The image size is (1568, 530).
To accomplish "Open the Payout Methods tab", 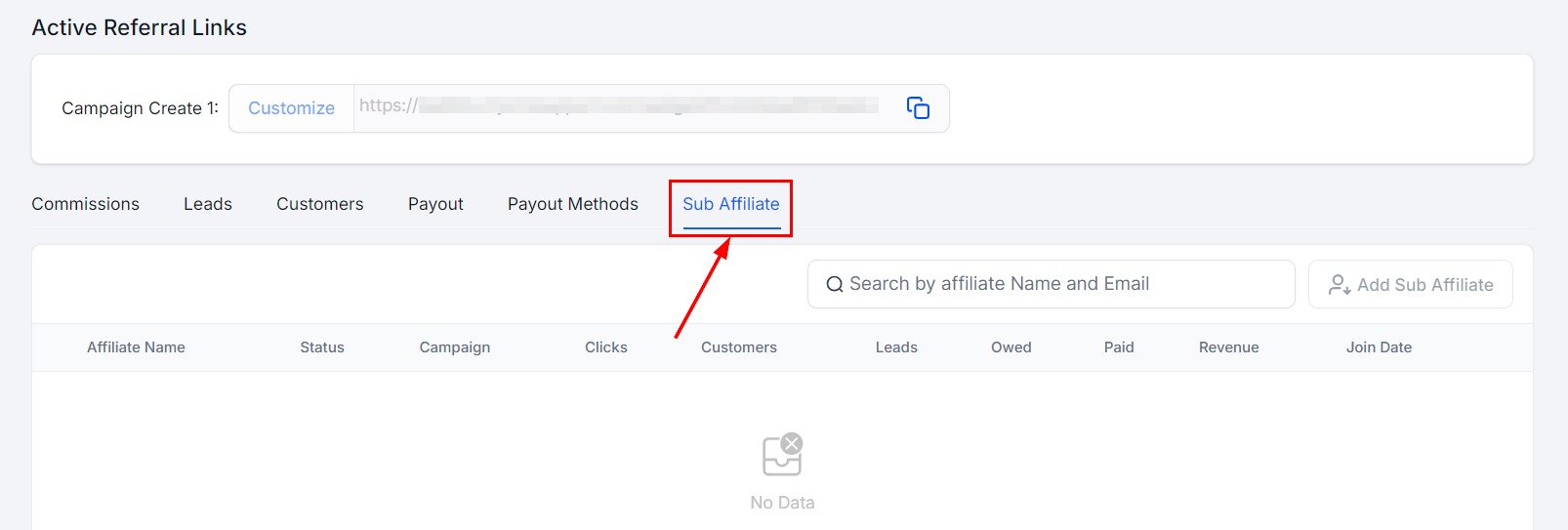I will tap(572, 204).
